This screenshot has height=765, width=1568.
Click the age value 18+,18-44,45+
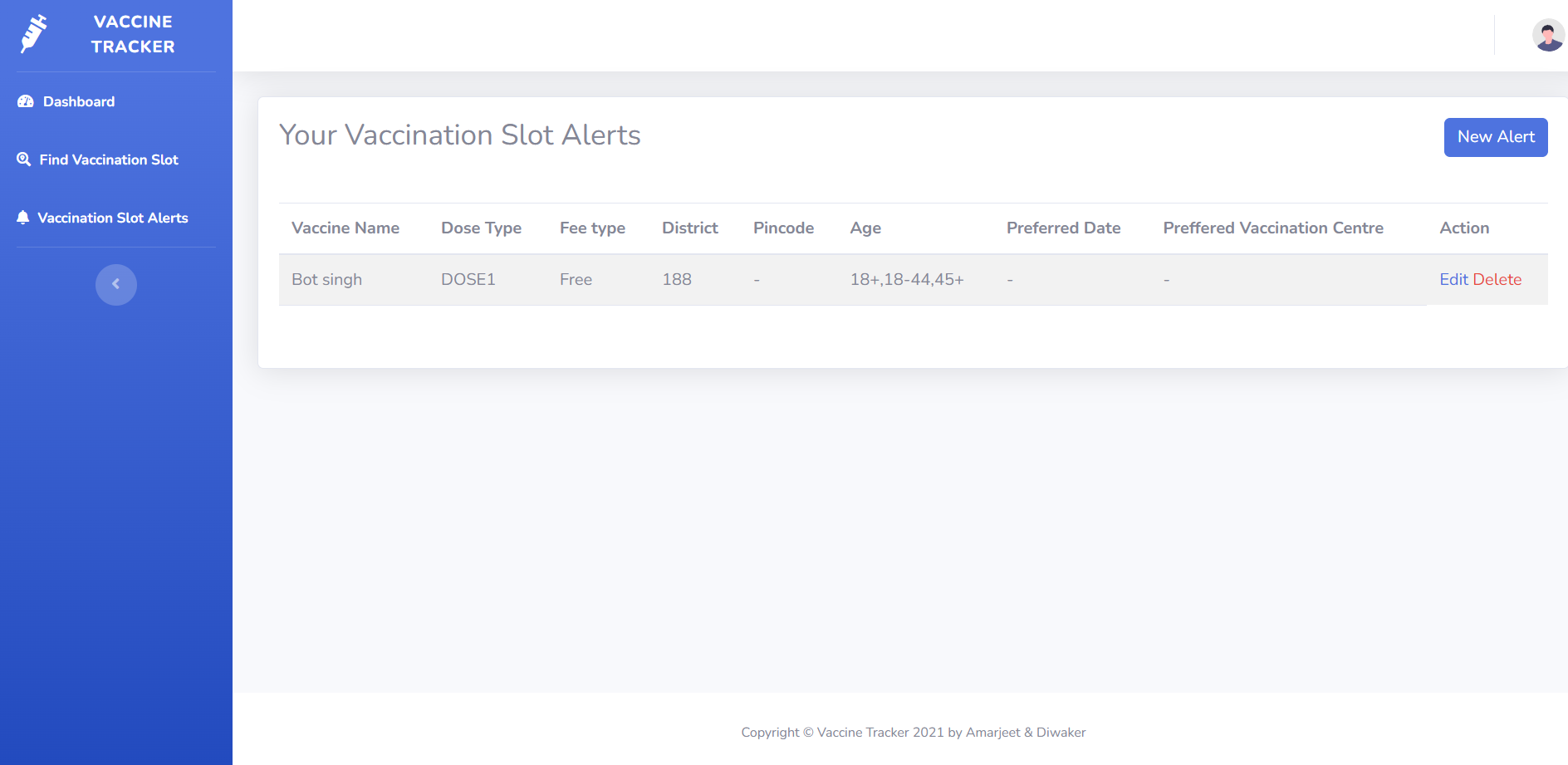pyautogui.click(x=906, y=280)
